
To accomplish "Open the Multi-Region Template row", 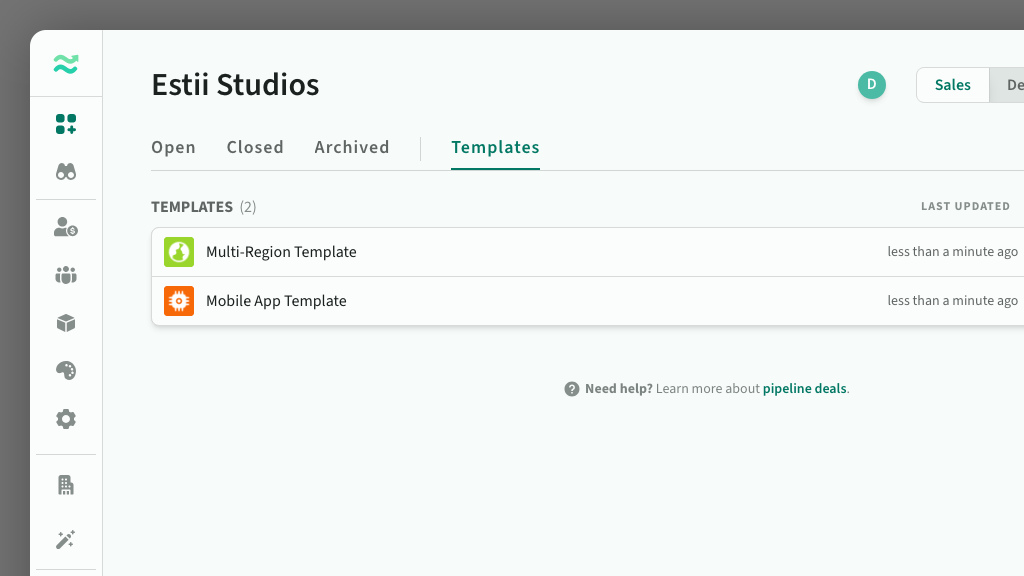I will 281,252.
